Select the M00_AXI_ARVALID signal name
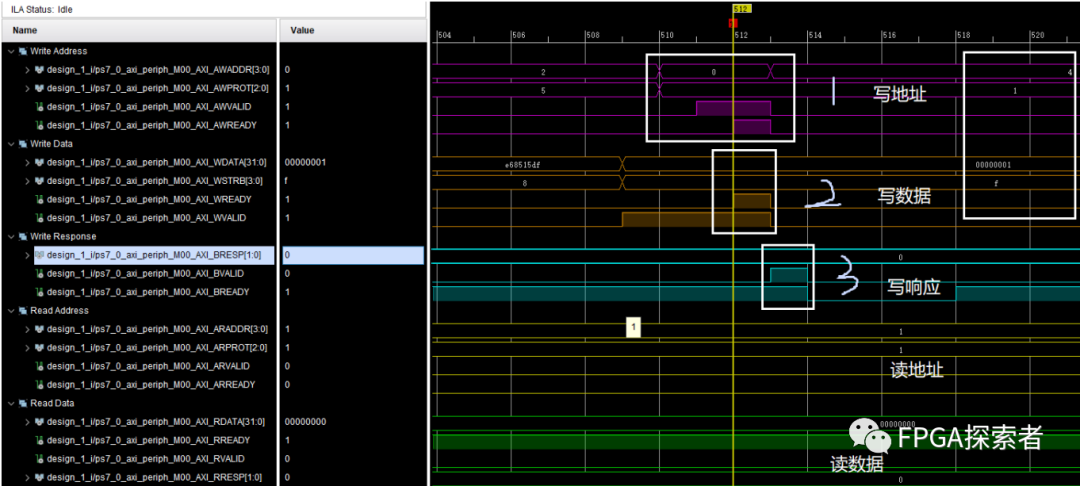 coord(148,366)
